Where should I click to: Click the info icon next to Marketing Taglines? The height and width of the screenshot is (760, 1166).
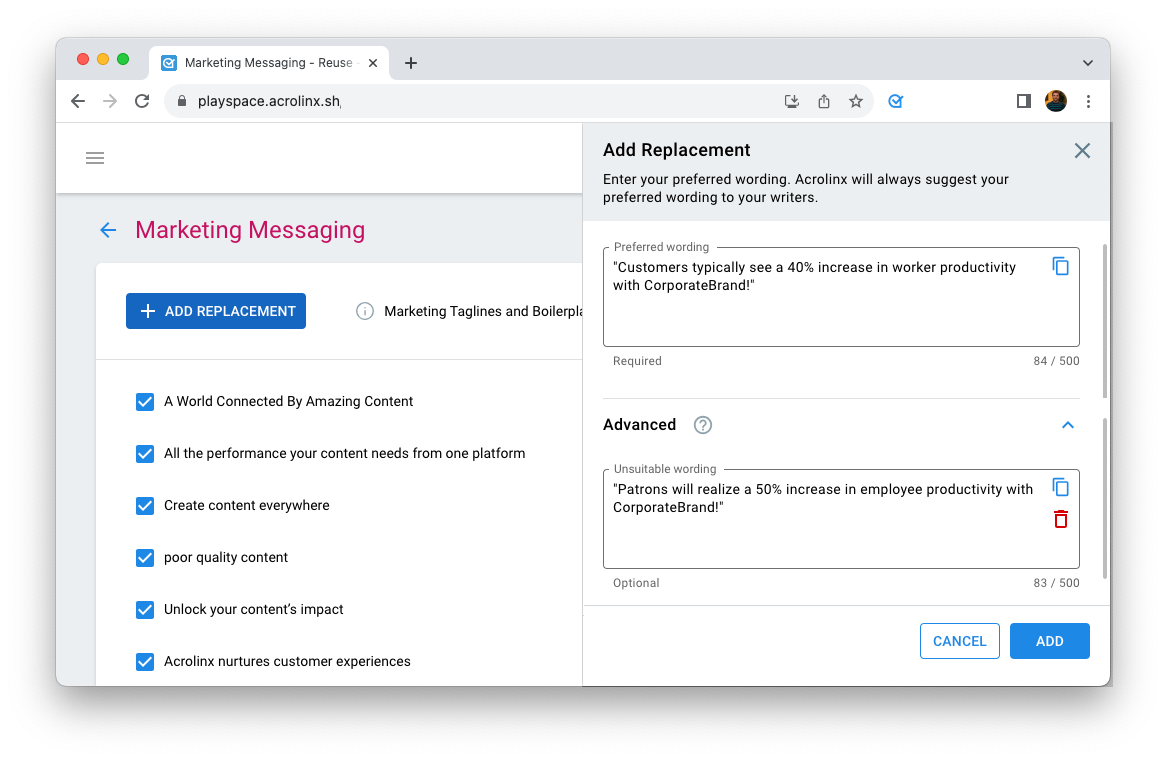pos(365,311)
